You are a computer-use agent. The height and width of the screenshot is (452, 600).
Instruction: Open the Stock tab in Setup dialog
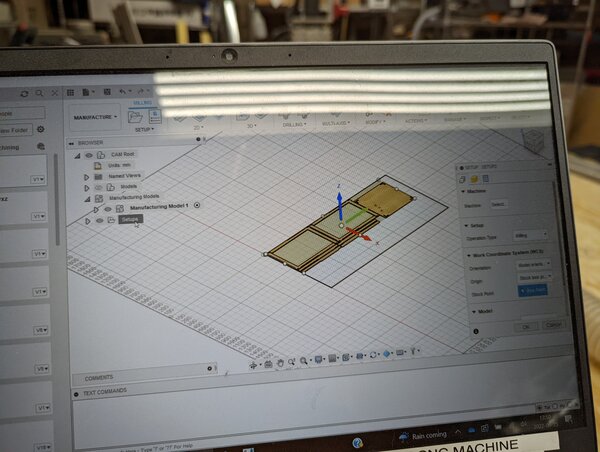[x=474, y=179]
